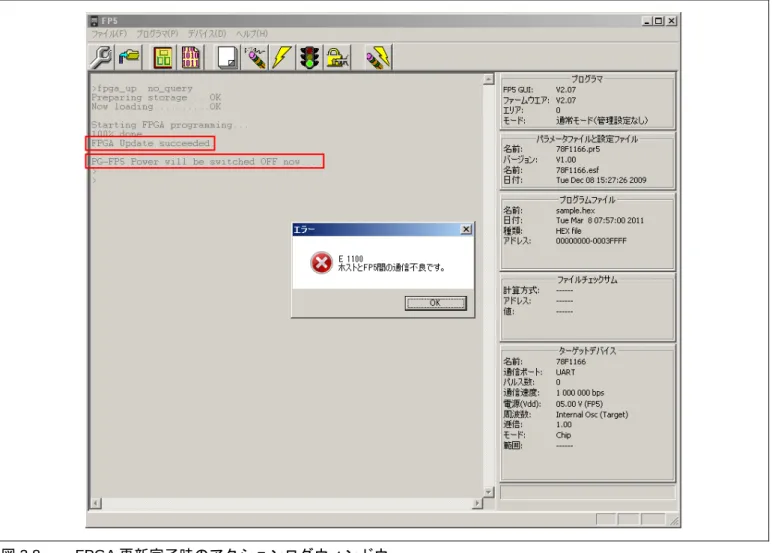Click the FP5 GUI version V2.07
The image size is (772, 553).
pos(565,90)
